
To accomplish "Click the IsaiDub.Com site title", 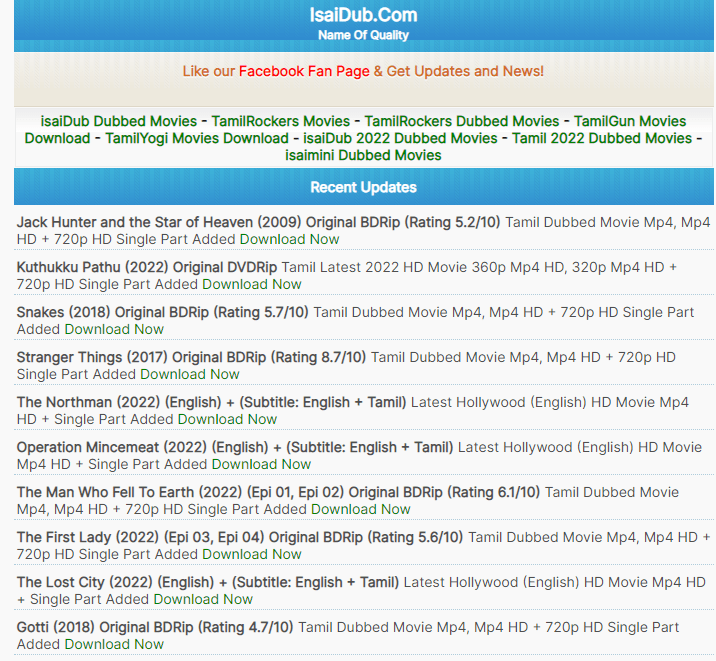I will coord(363,15).
